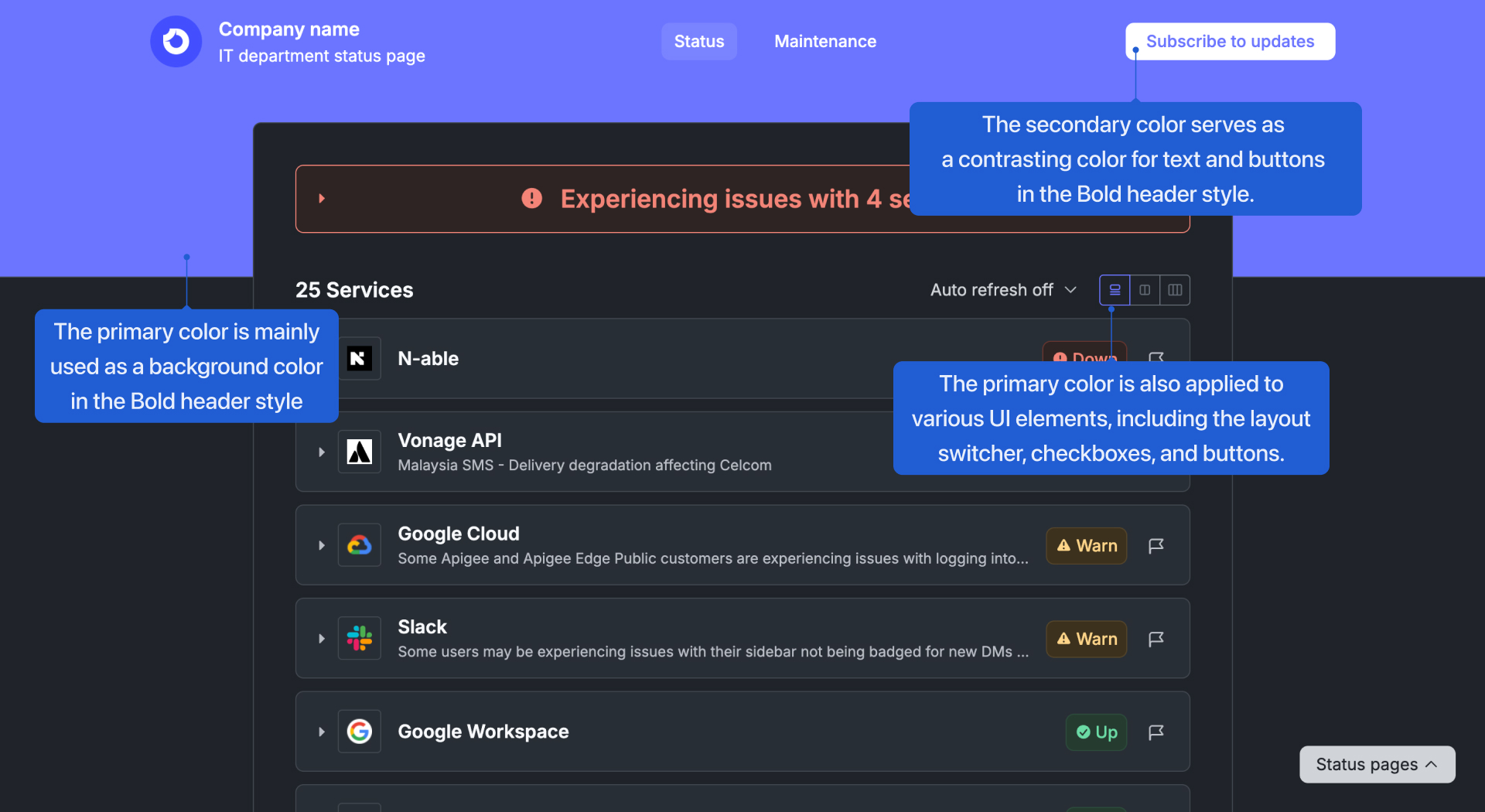
Task: Expand the Slack row
Action: pyautogui.click(x=322, y=639)
